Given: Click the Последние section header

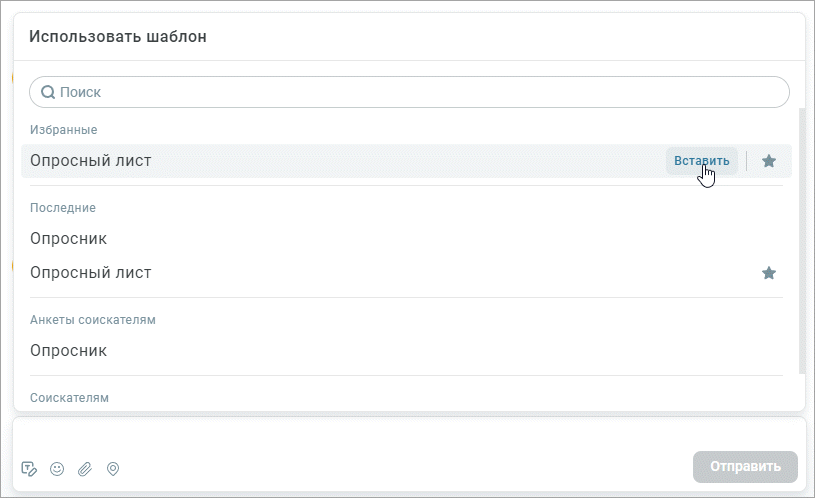Looking at the screenshot, I should point(63,207).
